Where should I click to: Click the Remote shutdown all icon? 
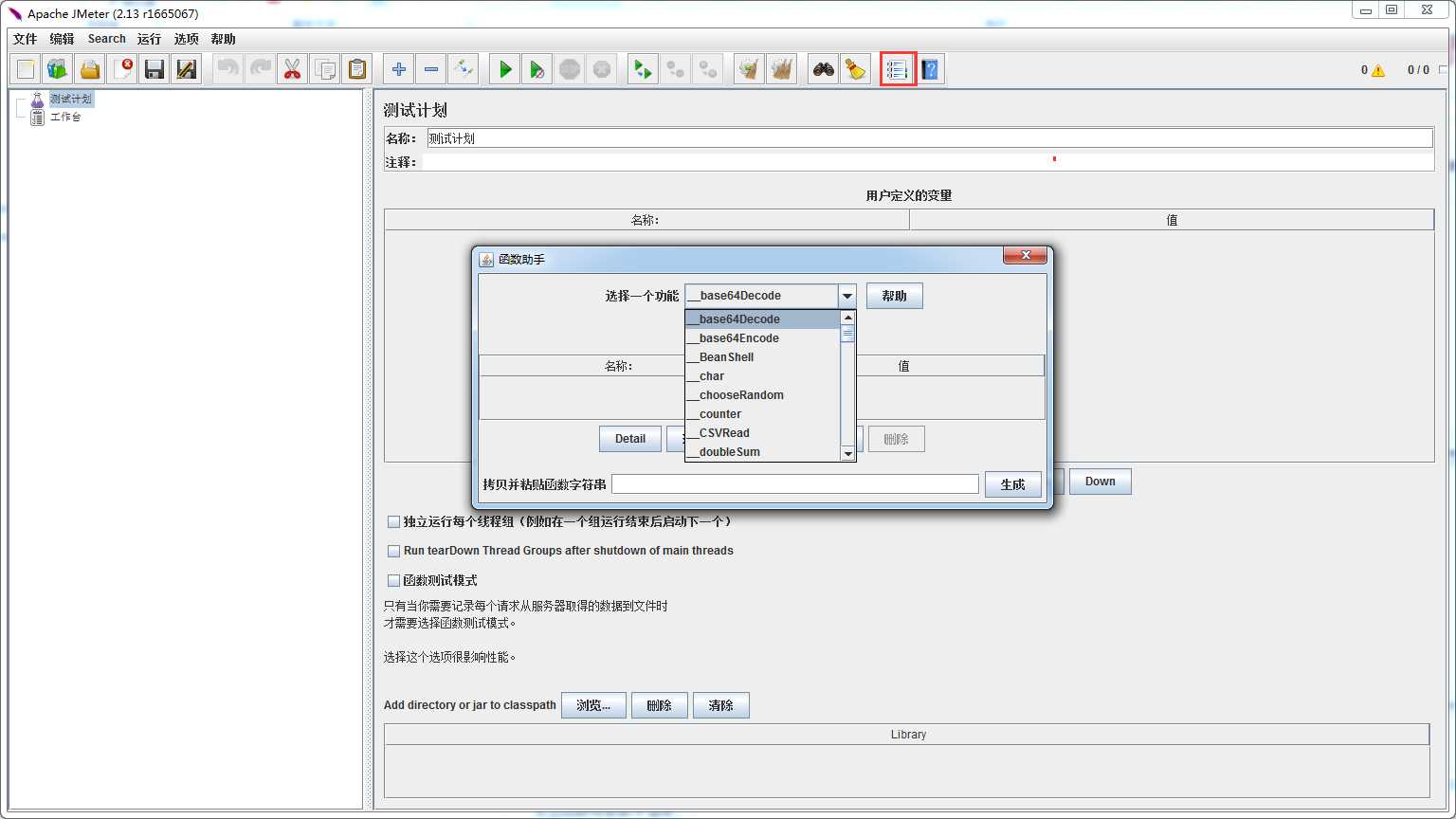point(708,69)
